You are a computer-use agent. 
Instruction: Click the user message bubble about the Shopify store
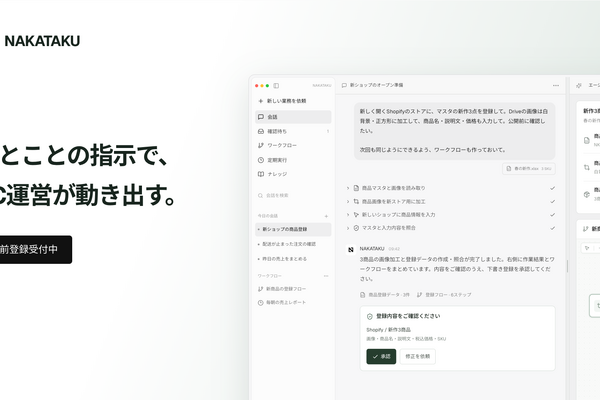(455, 131)
